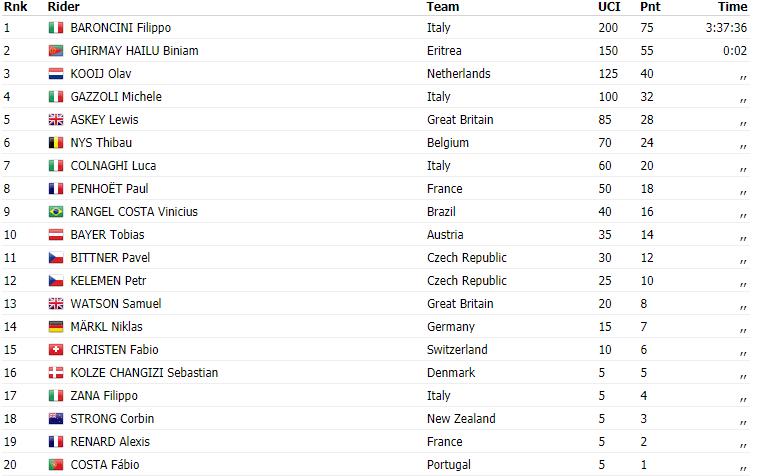Click the Italy flag beside BARONCINI Filippo

click(56, 28)
